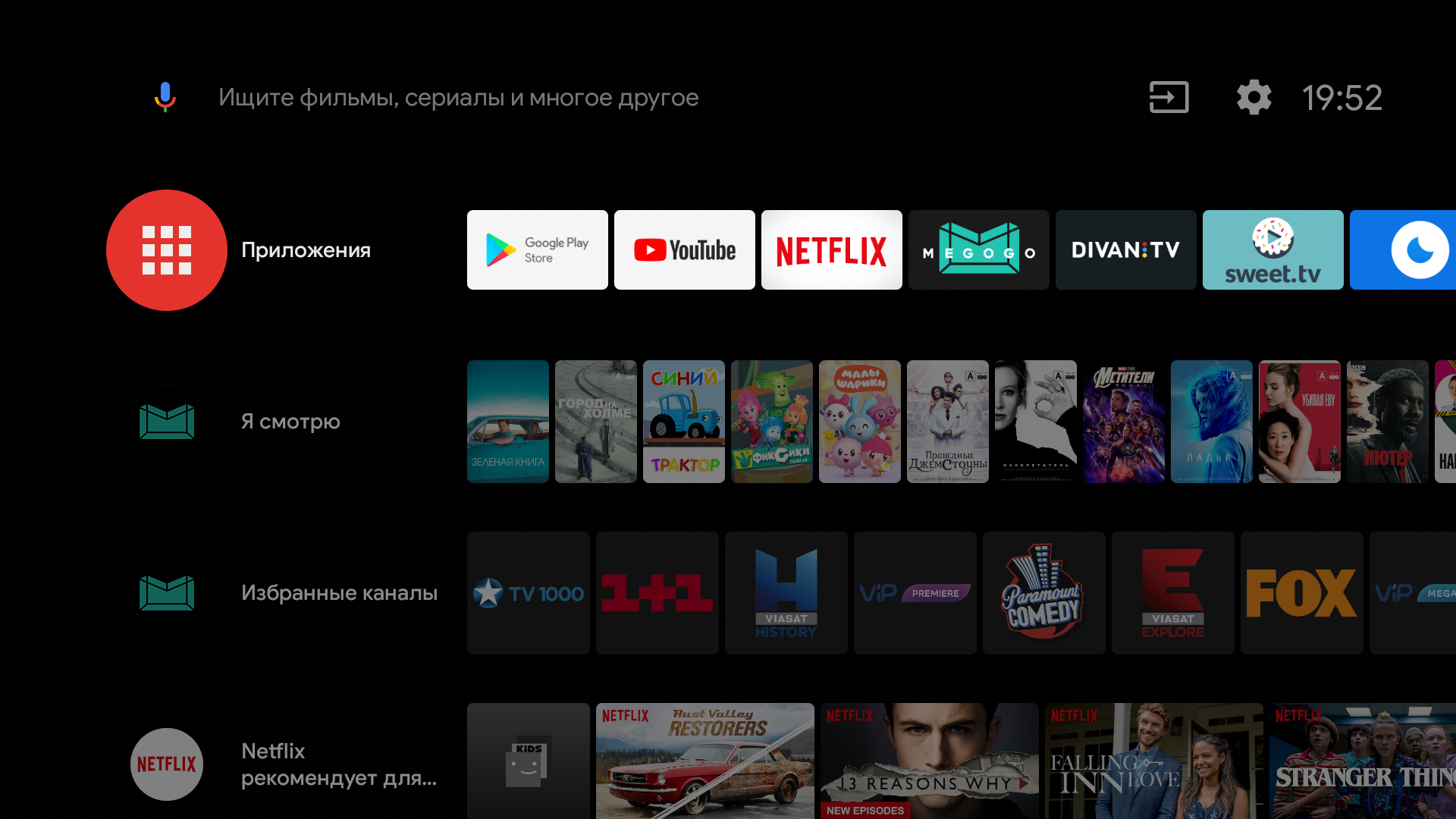The width and height of the screenshot is (1456, 819).
Task: Click the 19:52 clock
Action: point(1342,98)
